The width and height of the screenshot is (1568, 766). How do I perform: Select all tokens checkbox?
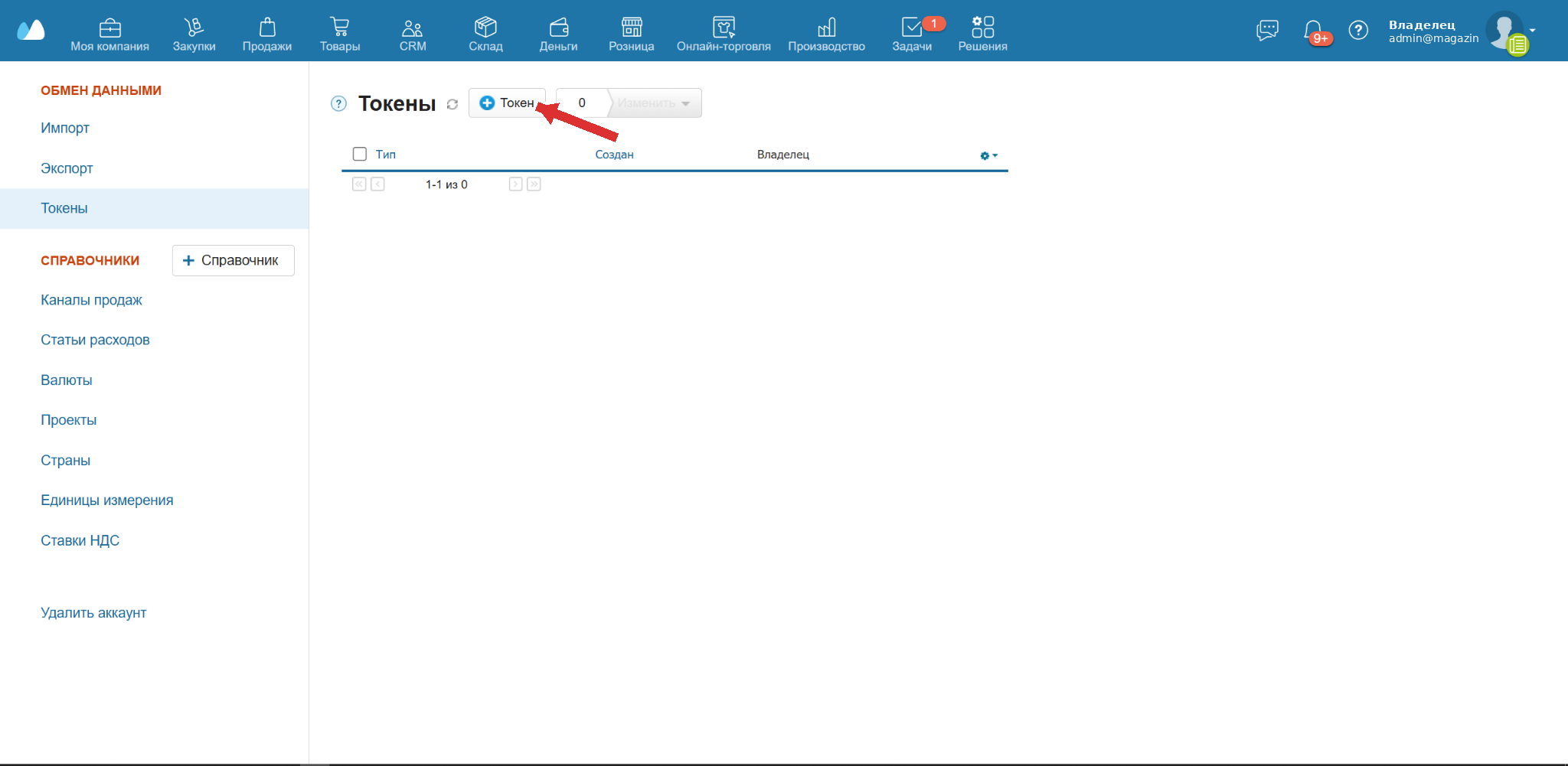tap(360, 154)
